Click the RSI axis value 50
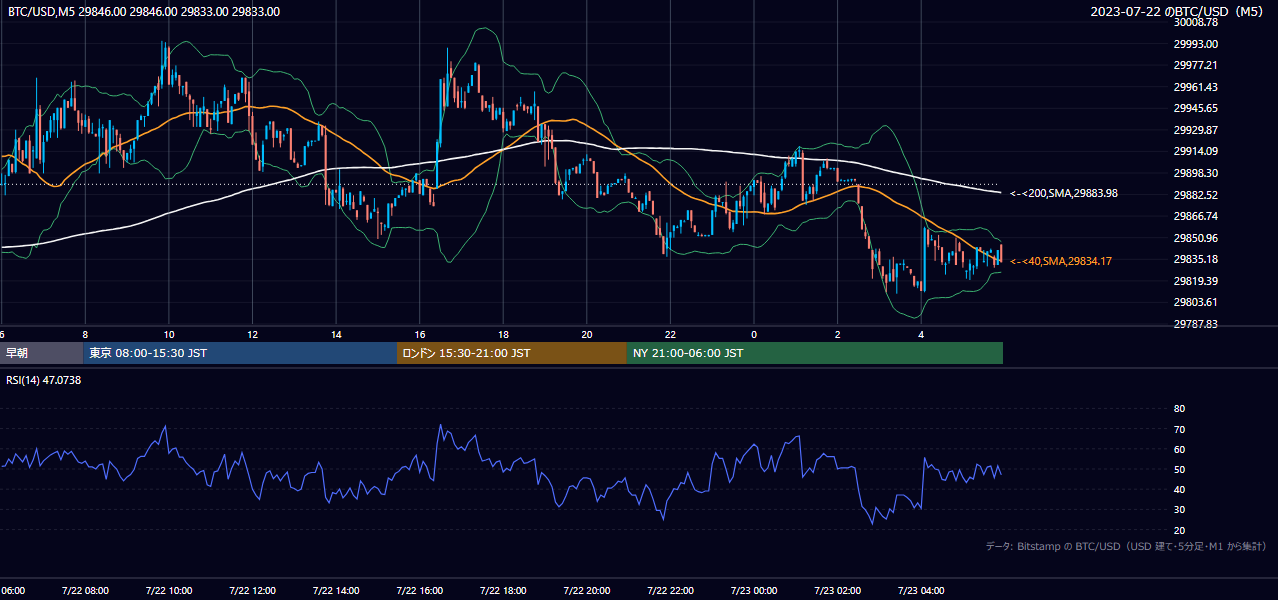This screenshot has height=600, width=1278. click(x=1179, y=469)
